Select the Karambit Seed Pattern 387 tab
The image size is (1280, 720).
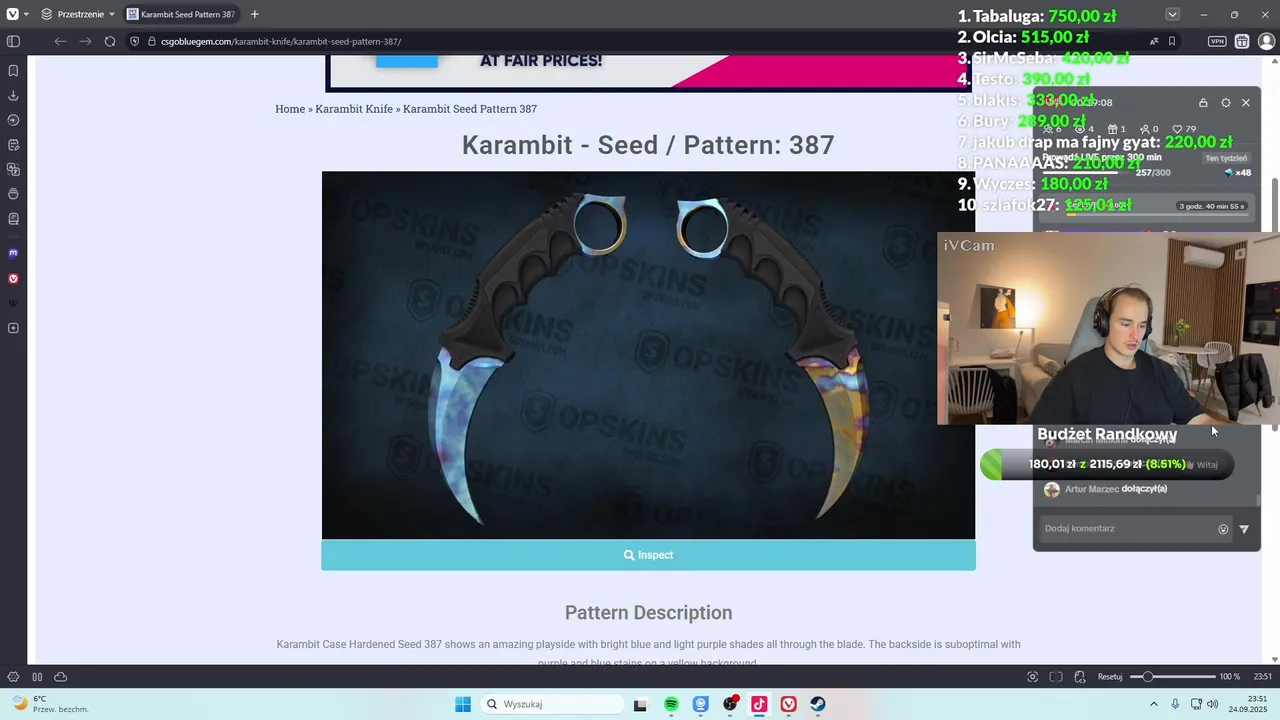[181, 14]
